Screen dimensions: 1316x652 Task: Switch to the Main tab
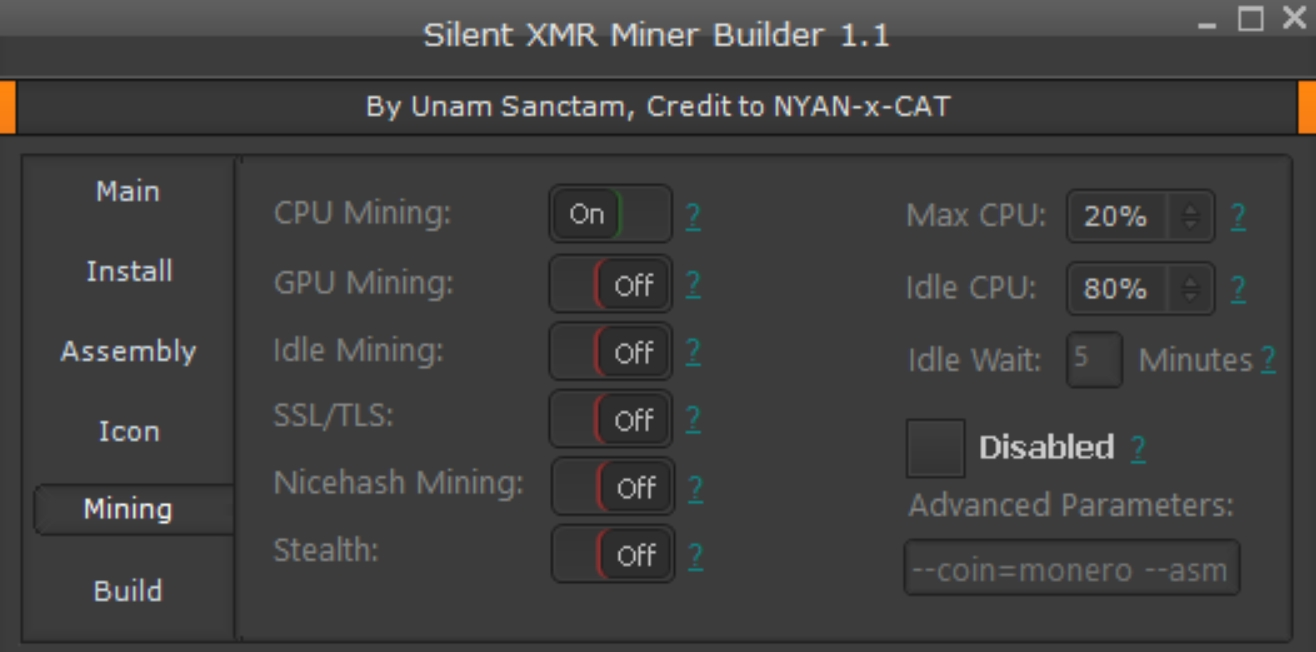127,192
